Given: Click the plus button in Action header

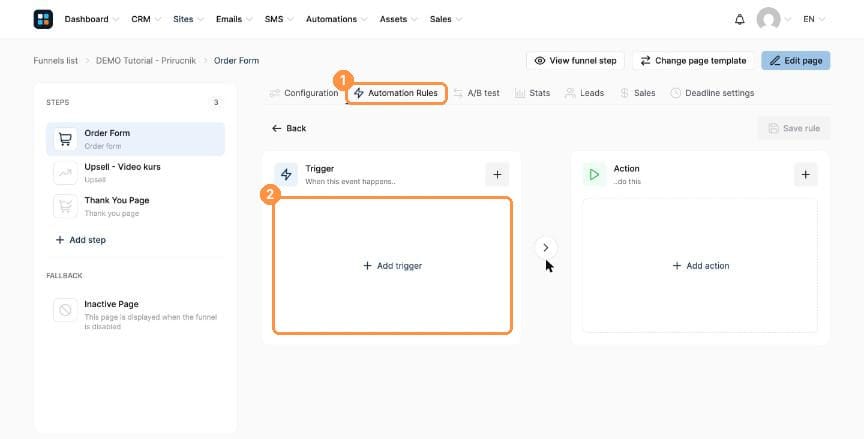Looking at the screenshot, I should [x=806, y=175].
